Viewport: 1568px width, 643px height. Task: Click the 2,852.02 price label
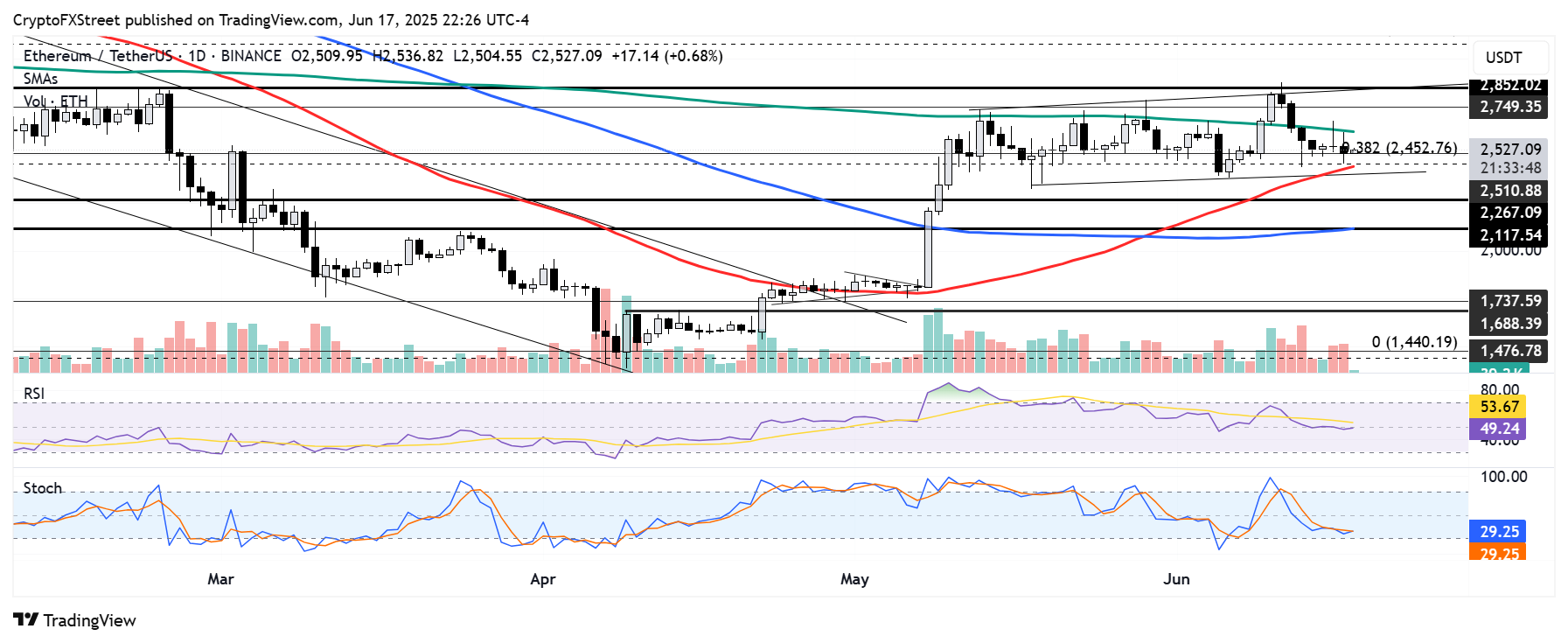pyautogui.click(x=1510, y=85)
